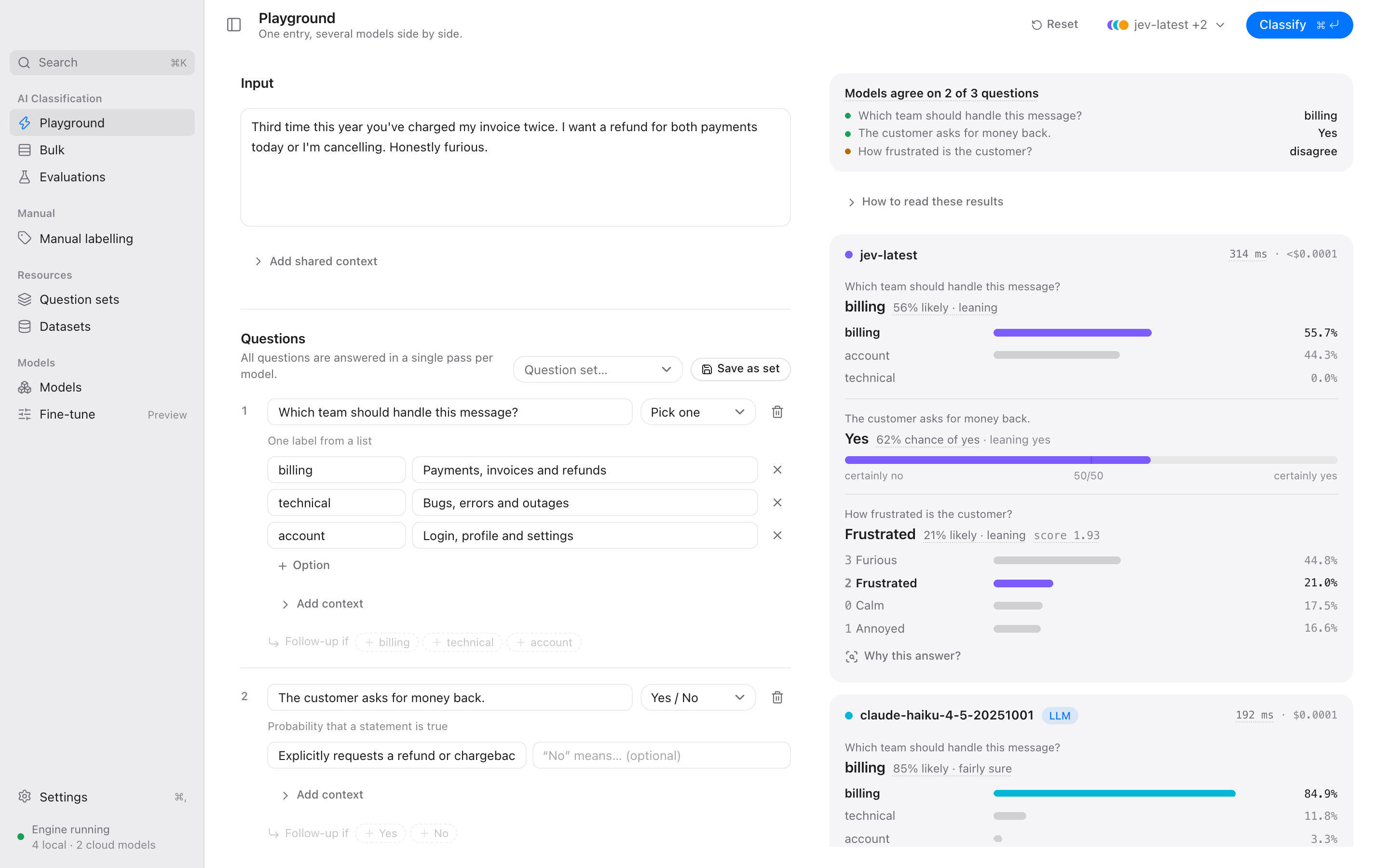This screenshot has width=1389, height=868.
Task: Open Evaluations page
Action: [102, 177]
